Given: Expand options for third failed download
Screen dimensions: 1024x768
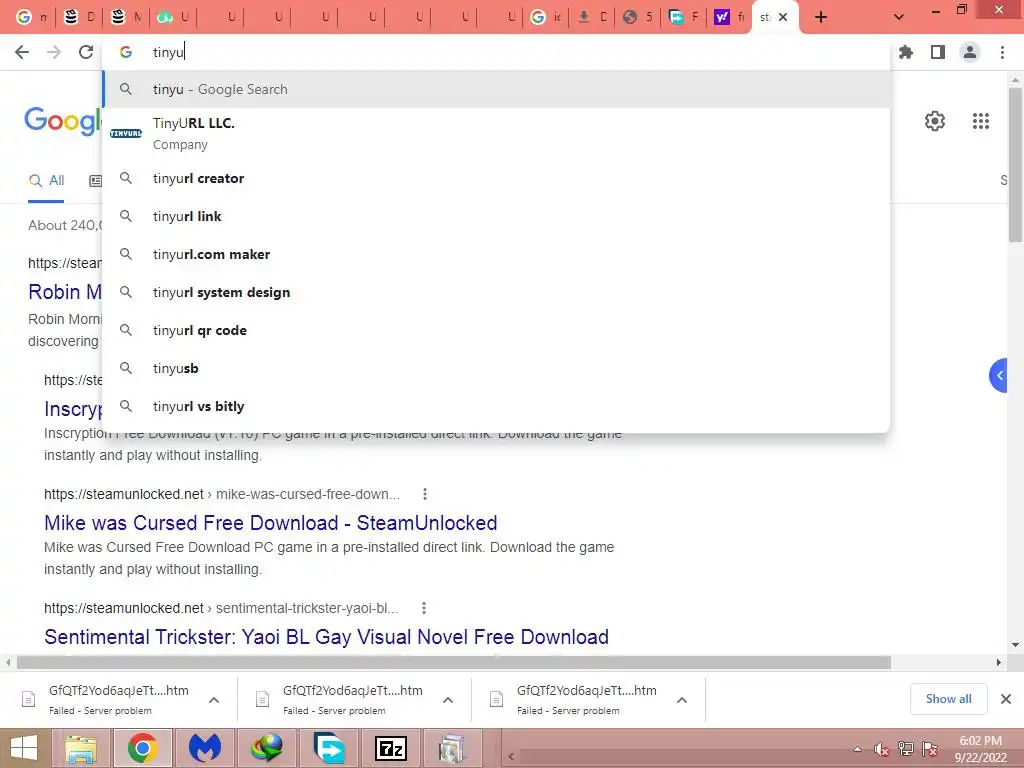Looking at the screenshot, I should (x=682, y=700).
